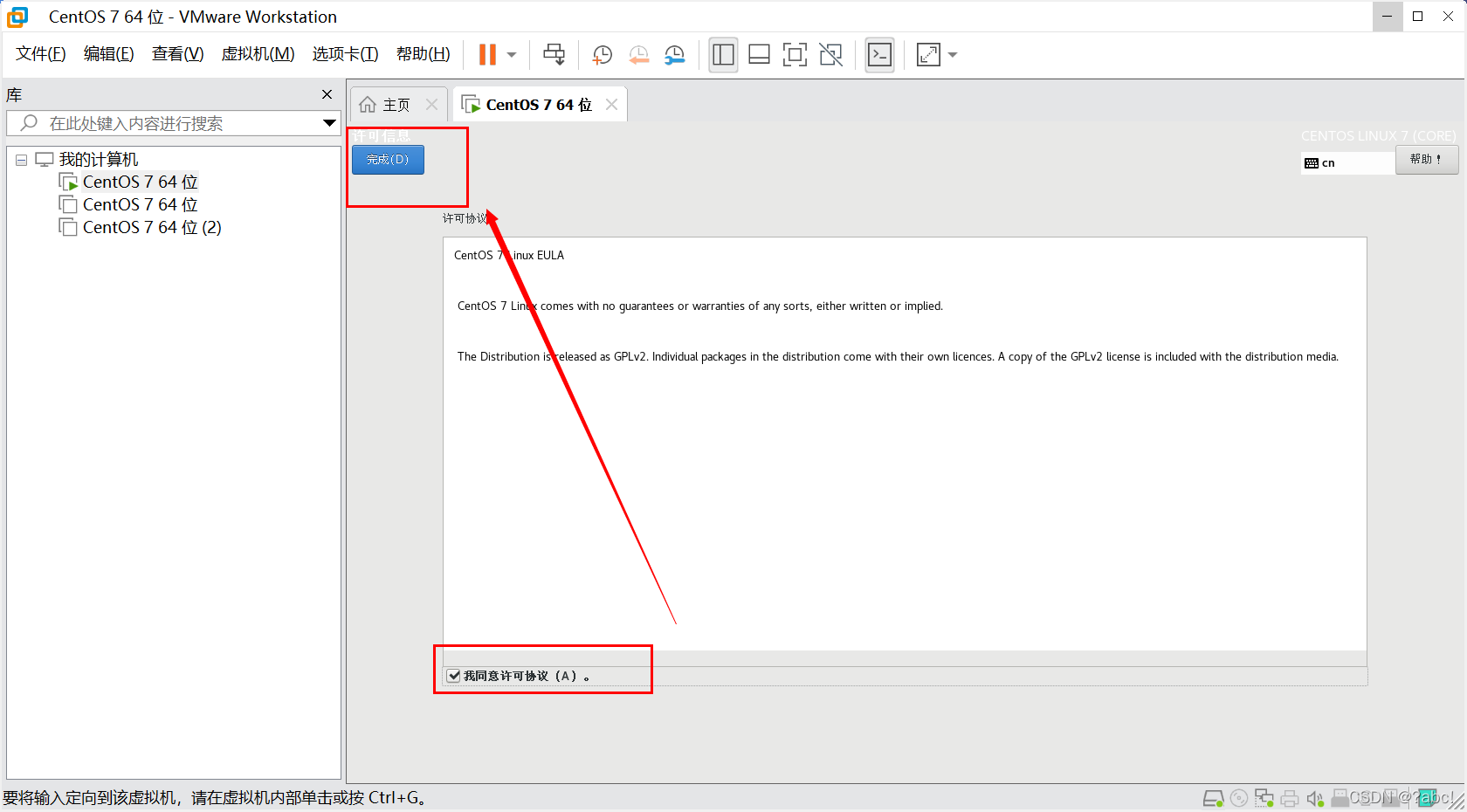Open the 文件(F) menu

click(x=41, y=54)
